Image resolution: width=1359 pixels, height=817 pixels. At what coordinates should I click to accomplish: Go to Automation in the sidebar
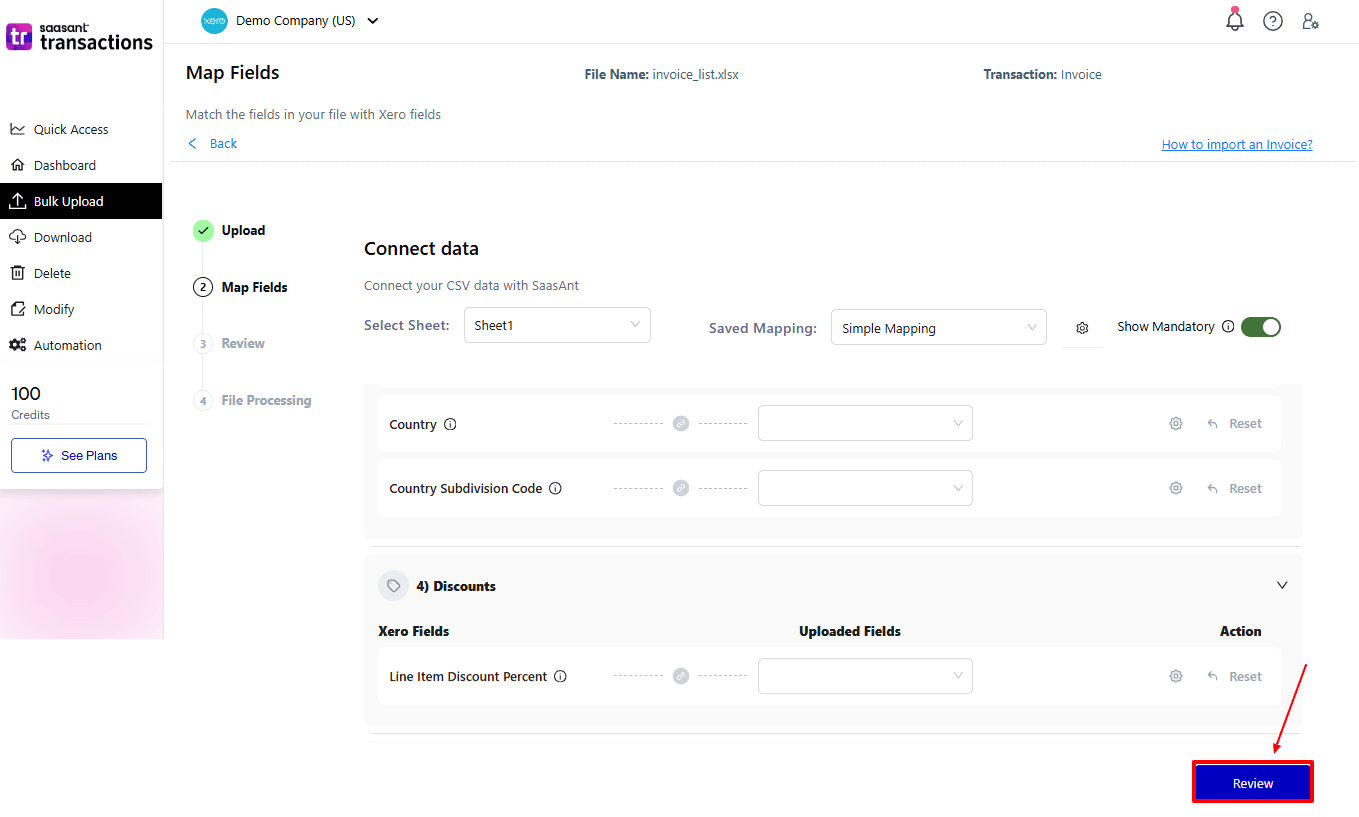[x=67, y=346]
